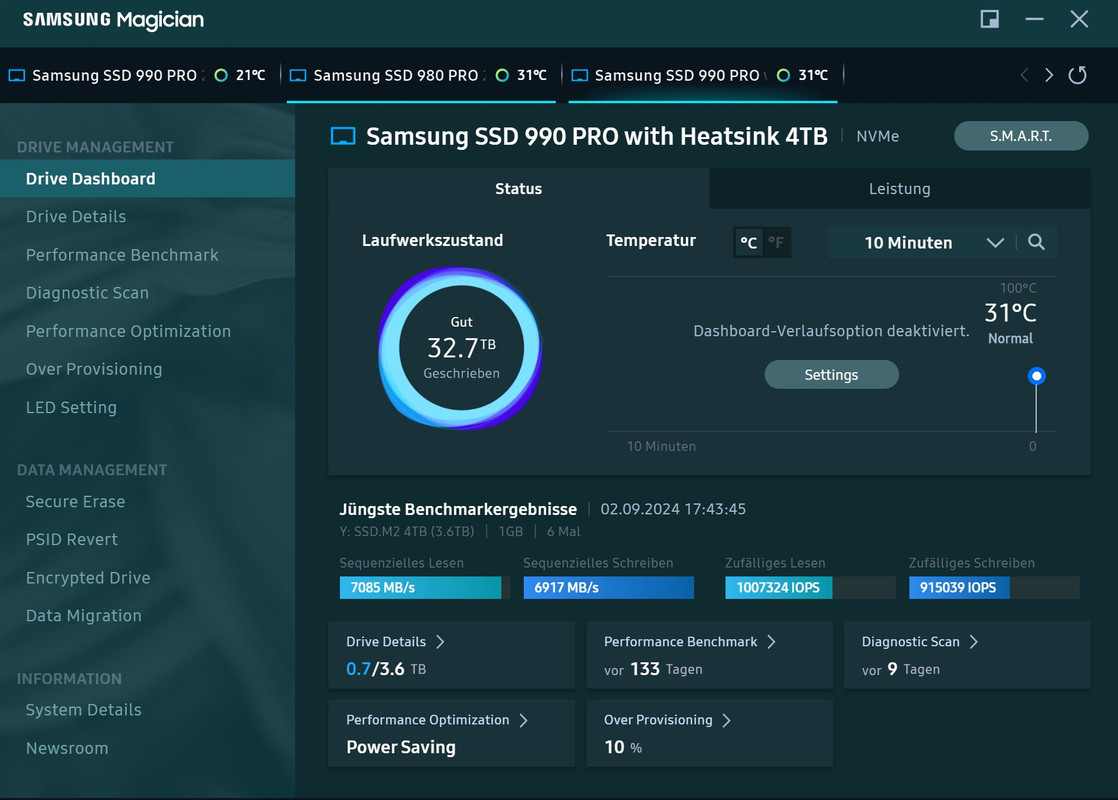Click the drive icon beside the 990 PRO heading
Image resolution: width=1118 pixels, height=800 pixels.
[343, 136]
